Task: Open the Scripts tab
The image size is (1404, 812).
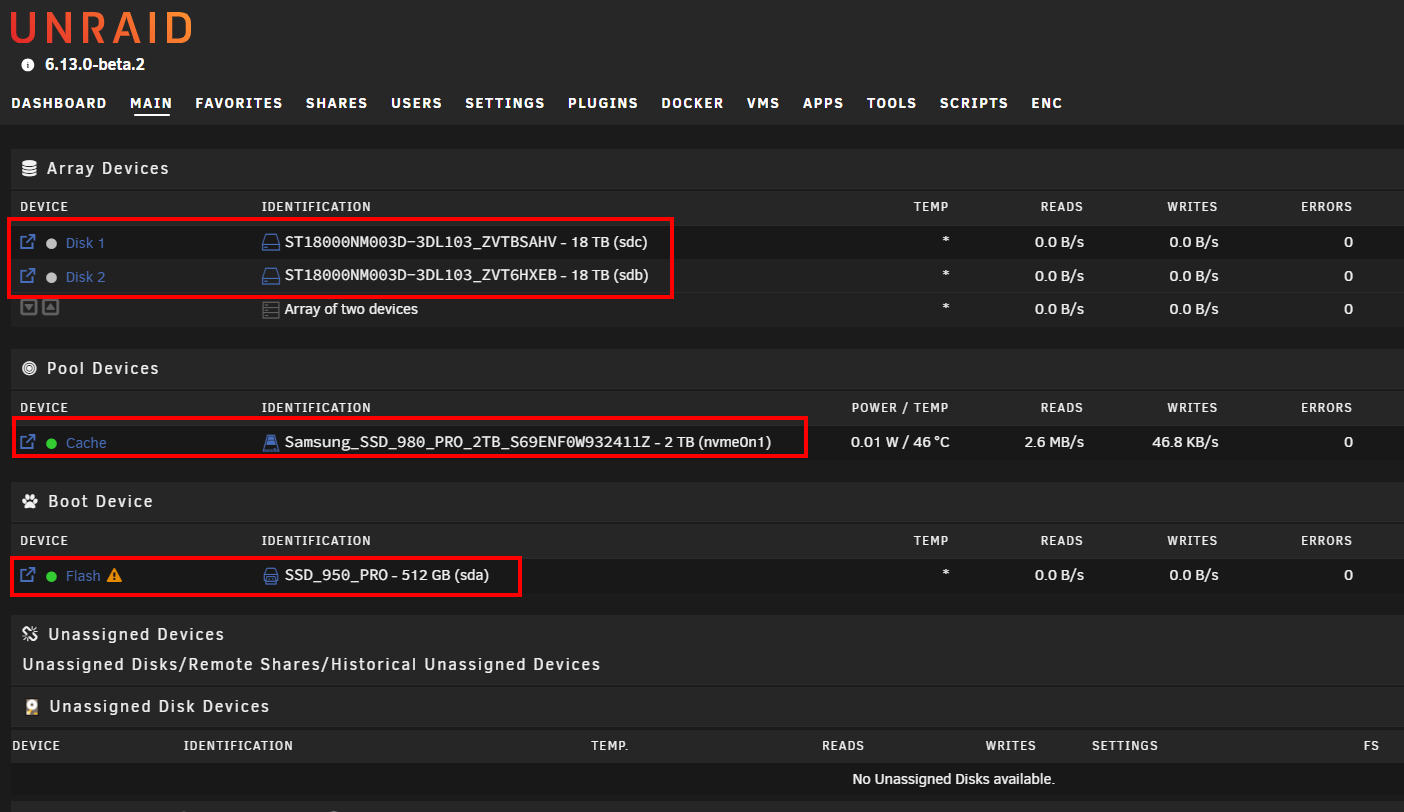Action: click(x=974, y=103)
